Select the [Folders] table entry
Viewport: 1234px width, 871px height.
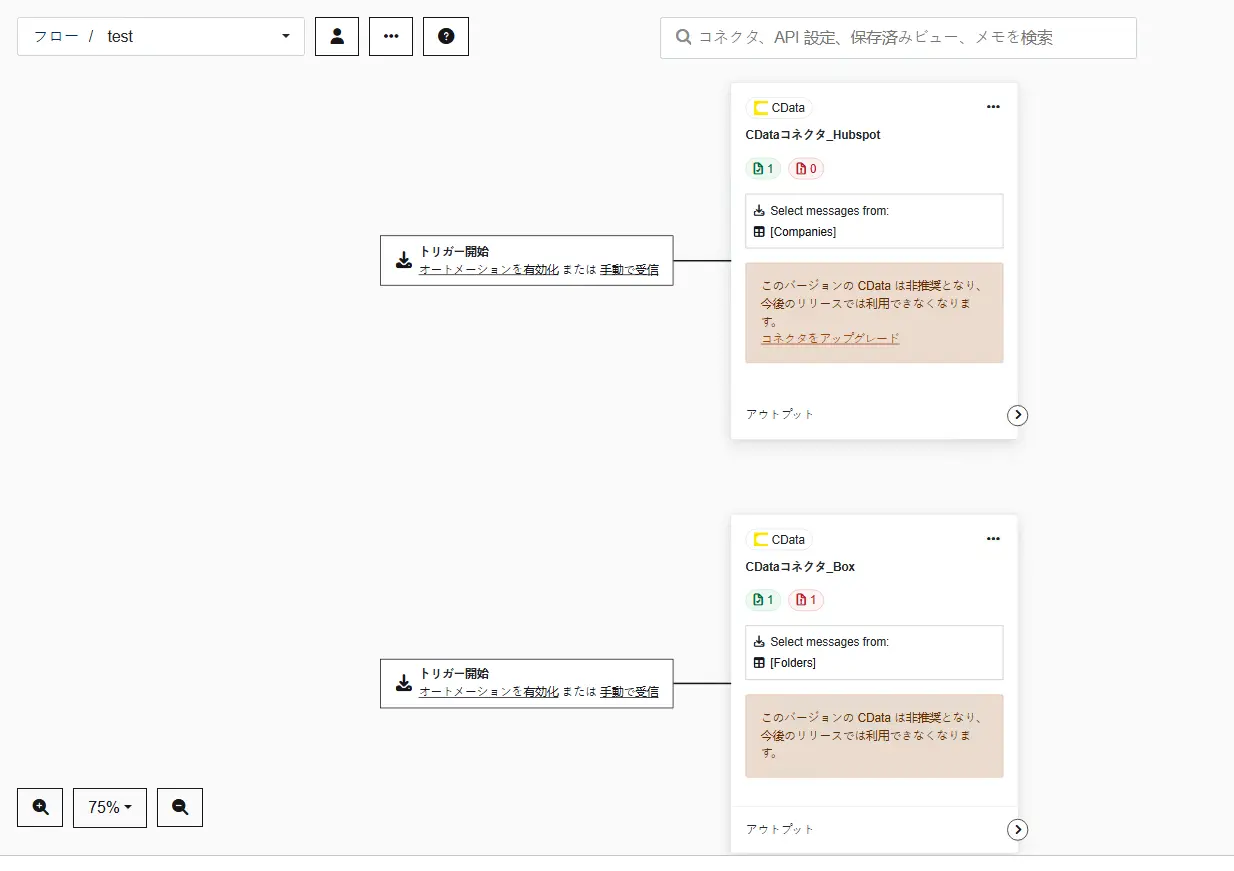[x=792, y=663]
